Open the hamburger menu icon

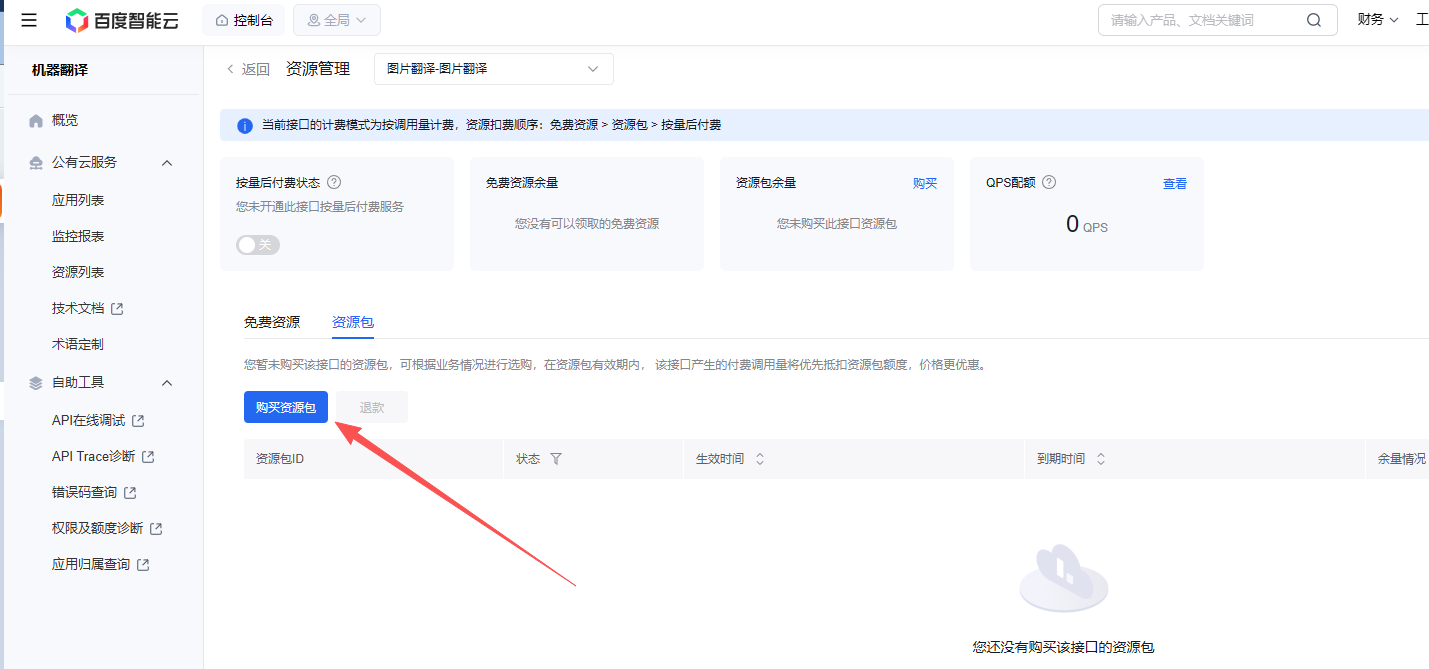(29, 20)
